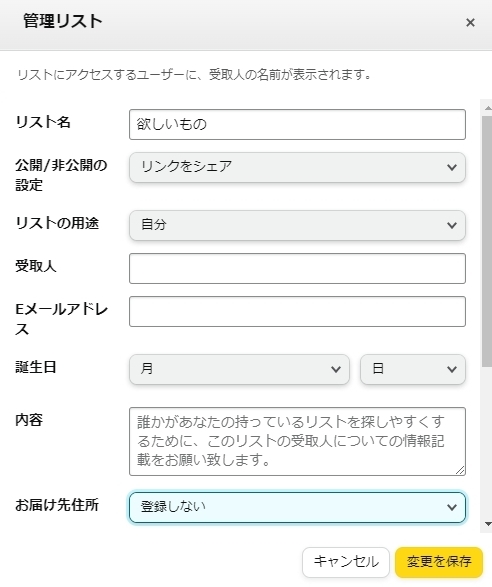Screen dimensions: 492x587
Task: Close the 管理リスト dialog with the X icon
Action: click(470, 22)
